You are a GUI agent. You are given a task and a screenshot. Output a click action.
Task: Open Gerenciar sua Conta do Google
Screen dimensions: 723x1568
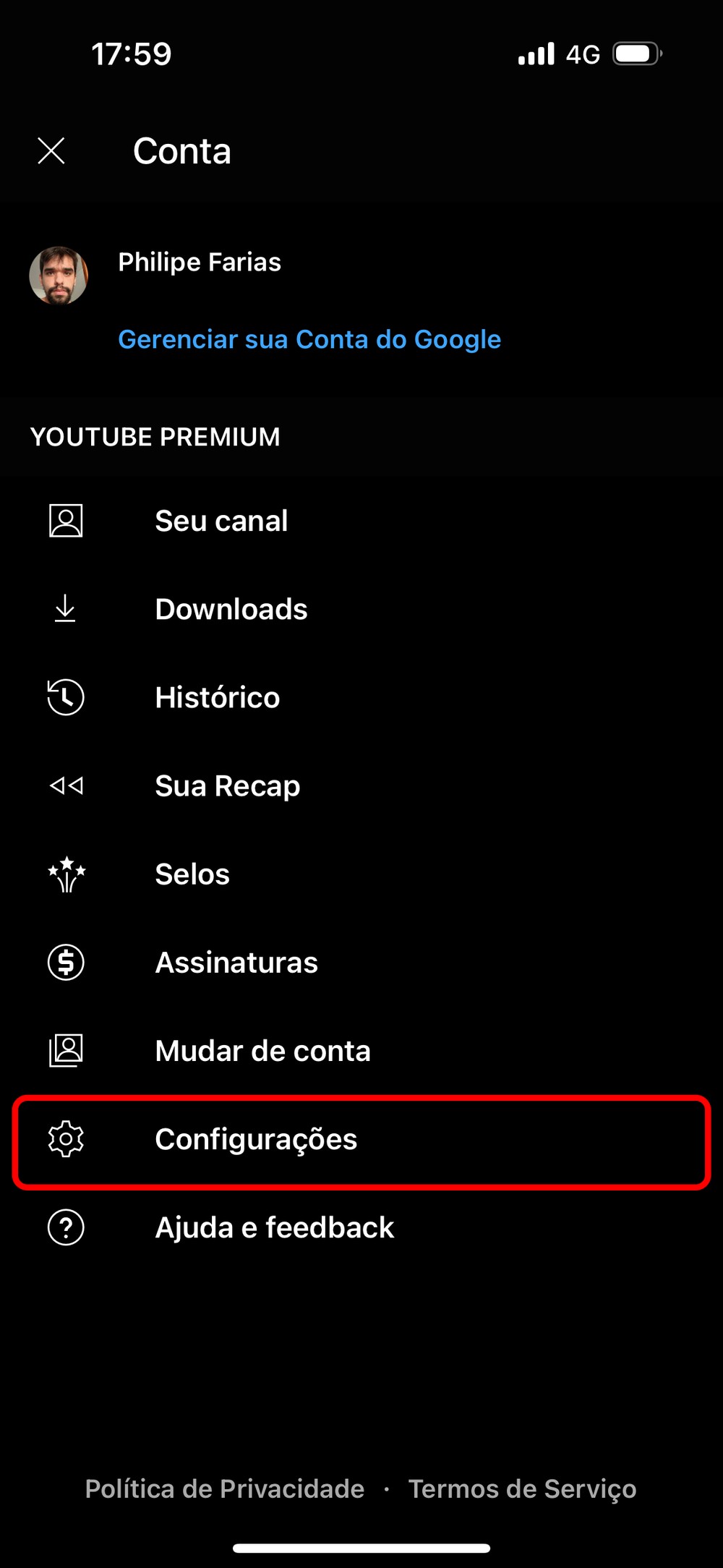coord(309,339)
